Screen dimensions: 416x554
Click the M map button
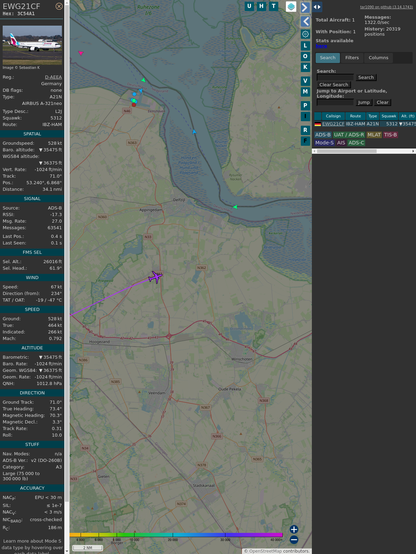(x=305, y=92)
